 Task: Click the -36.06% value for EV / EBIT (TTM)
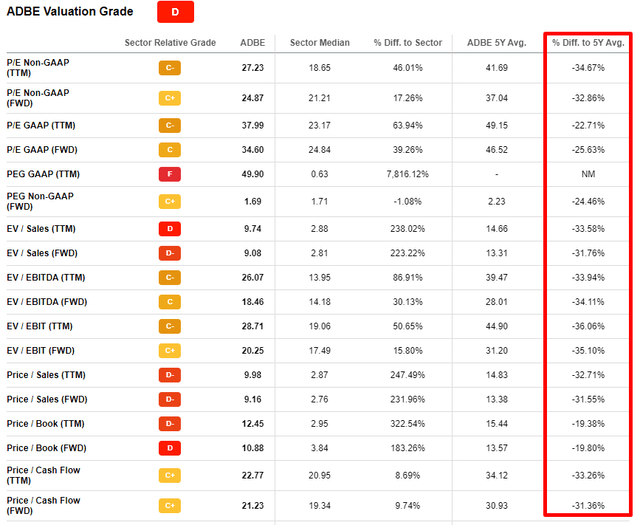tap(588, 327)
